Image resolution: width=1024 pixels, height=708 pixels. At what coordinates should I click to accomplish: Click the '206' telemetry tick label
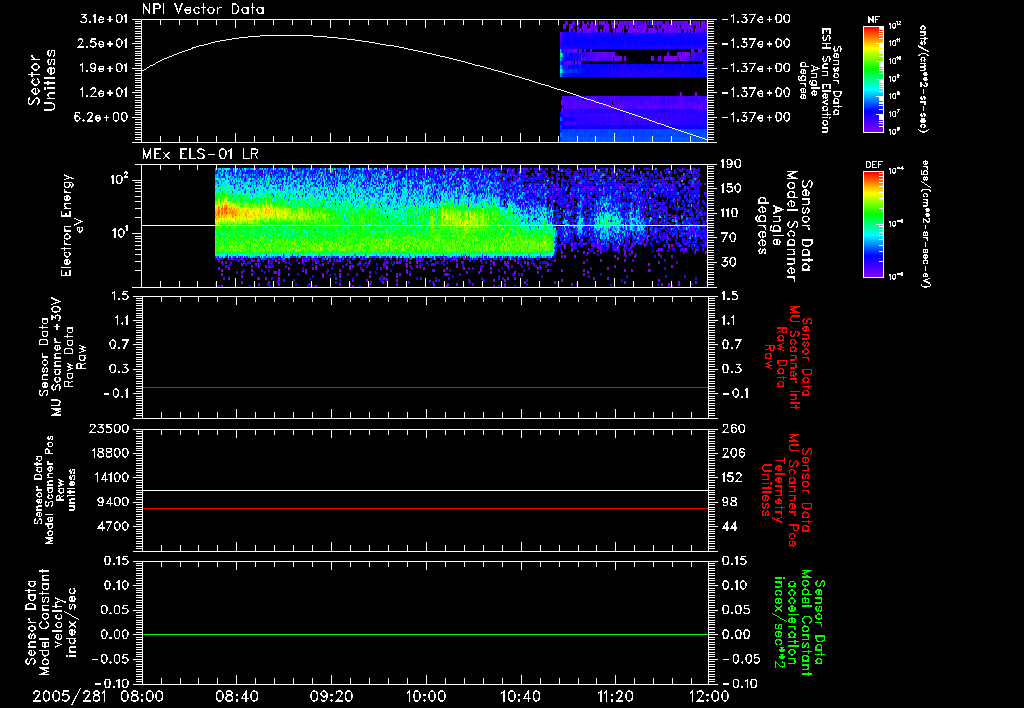733,453
